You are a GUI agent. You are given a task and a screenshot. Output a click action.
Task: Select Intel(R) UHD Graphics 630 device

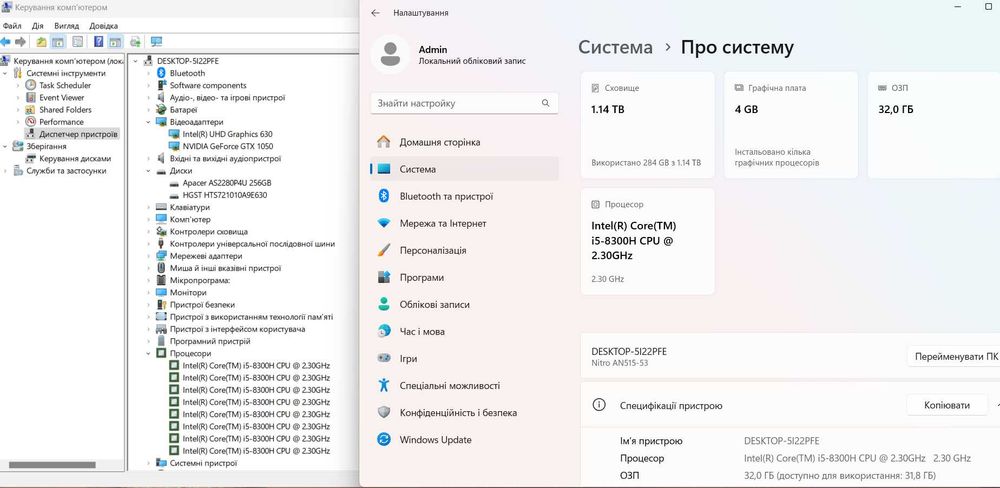(x=227, y=134)
